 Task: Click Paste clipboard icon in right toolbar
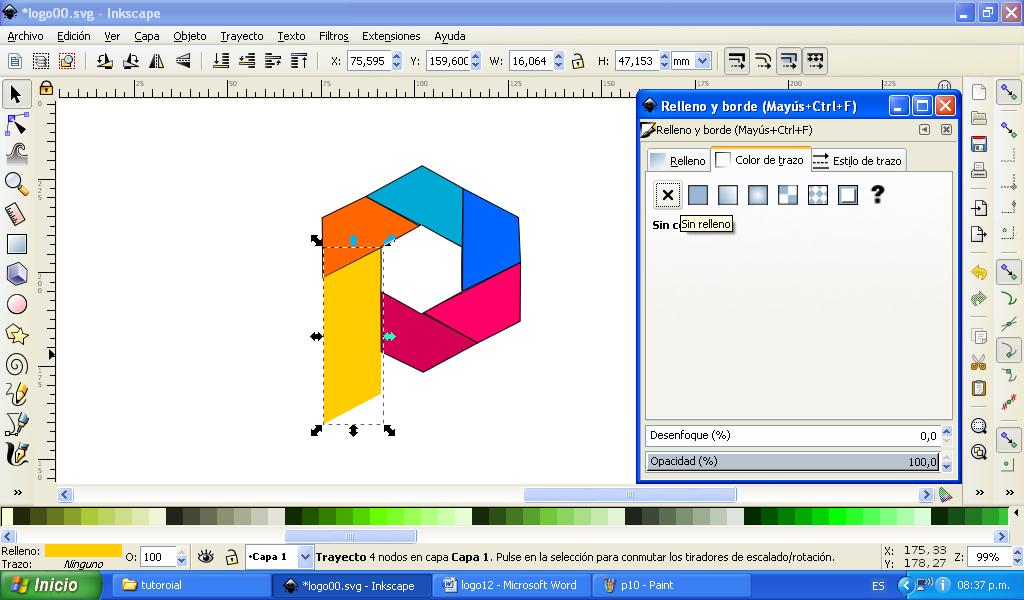[978, 388]
